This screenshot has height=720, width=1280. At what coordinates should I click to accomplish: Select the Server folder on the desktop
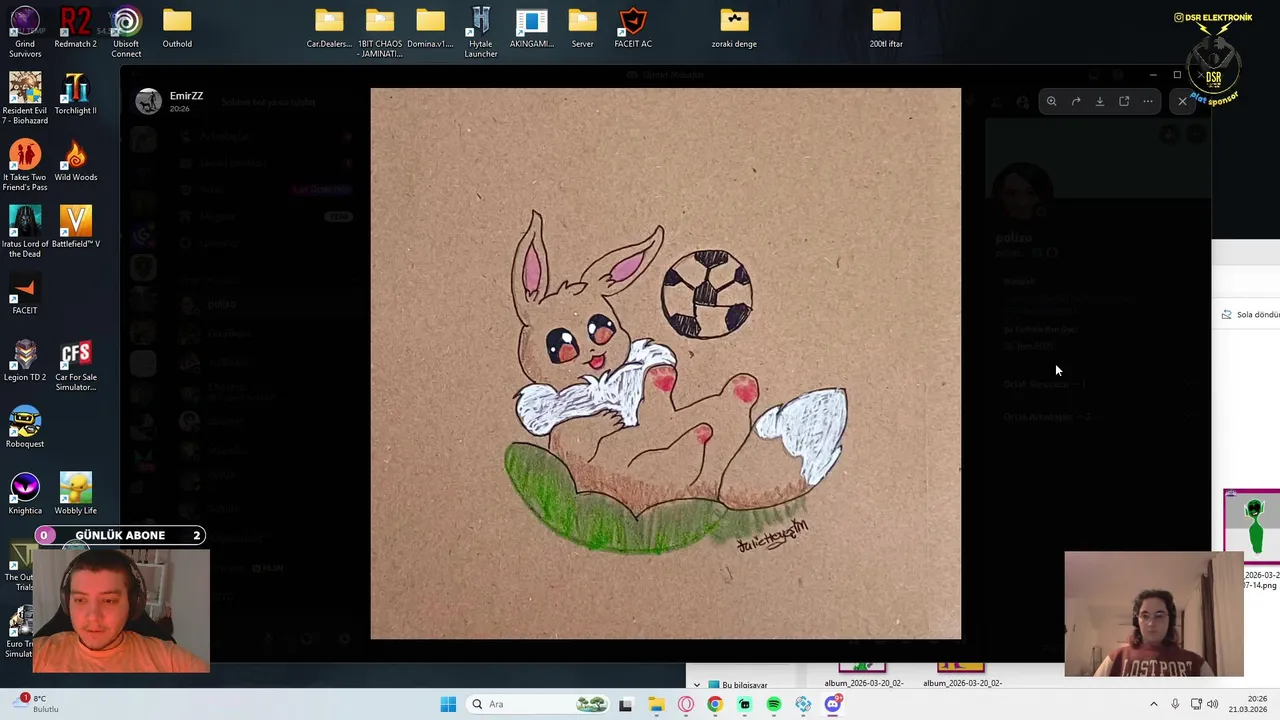(x=582, y=28)
